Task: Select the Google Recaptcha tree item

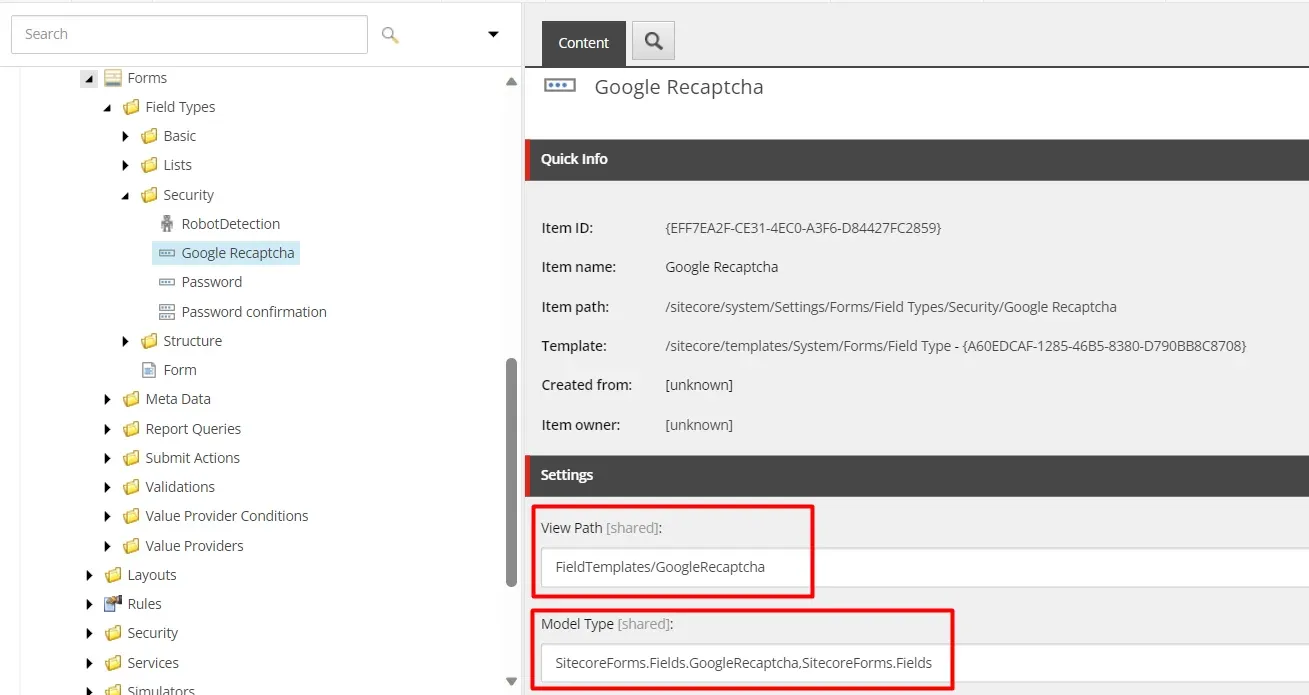Action: (x=238, y=253)
